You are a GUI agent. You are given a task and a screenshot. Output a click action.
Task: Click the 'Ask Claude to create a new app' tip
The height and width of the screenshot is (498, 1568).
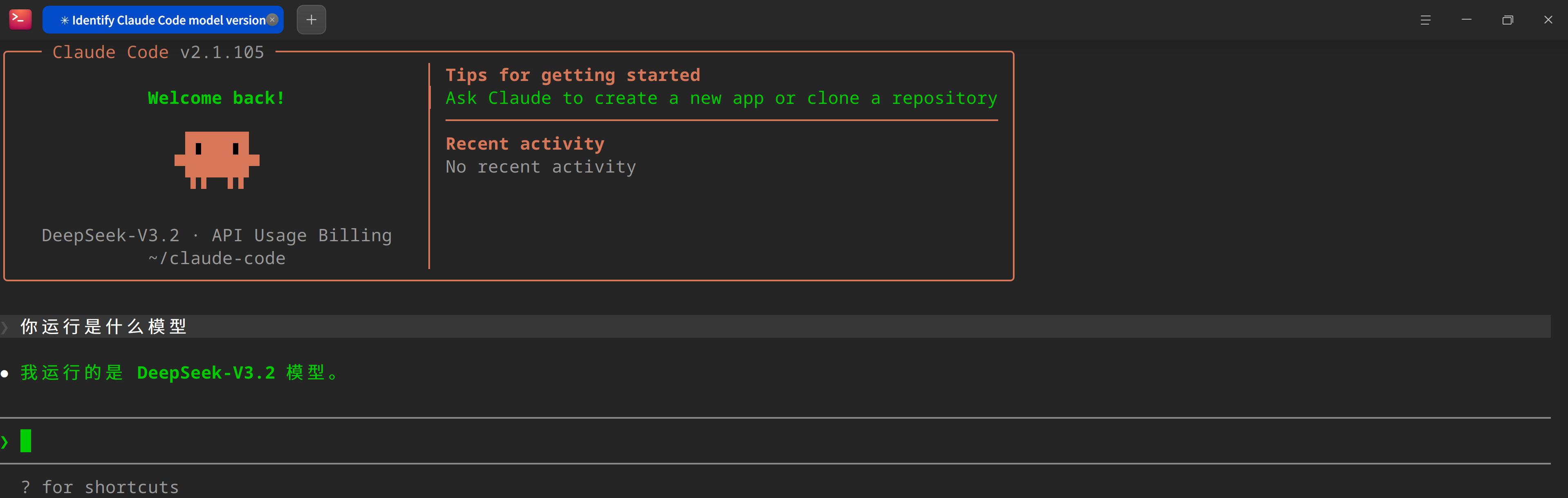(721, 98)
